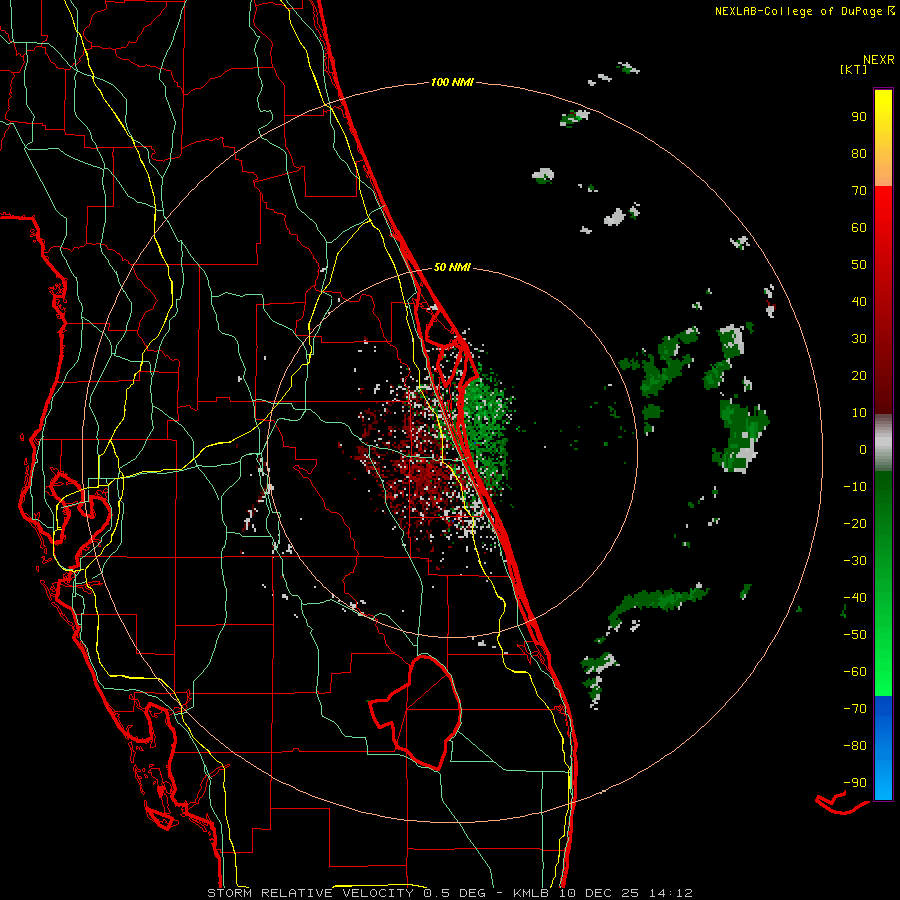The width and height of the screenshot is (900, 900).
Task: Click the STORM RELATIVE VELOCITY footer text
Action: (311, 893)
